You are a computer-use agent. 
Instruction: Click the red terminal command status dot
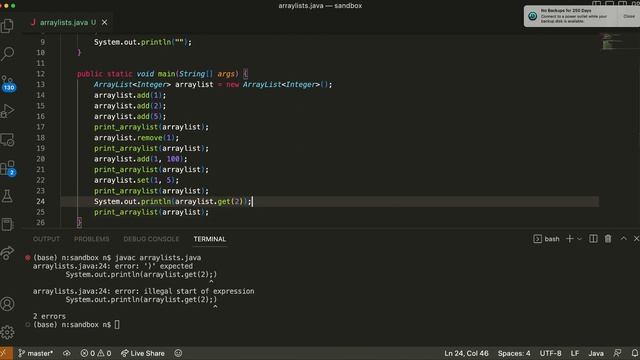(27, 258)
